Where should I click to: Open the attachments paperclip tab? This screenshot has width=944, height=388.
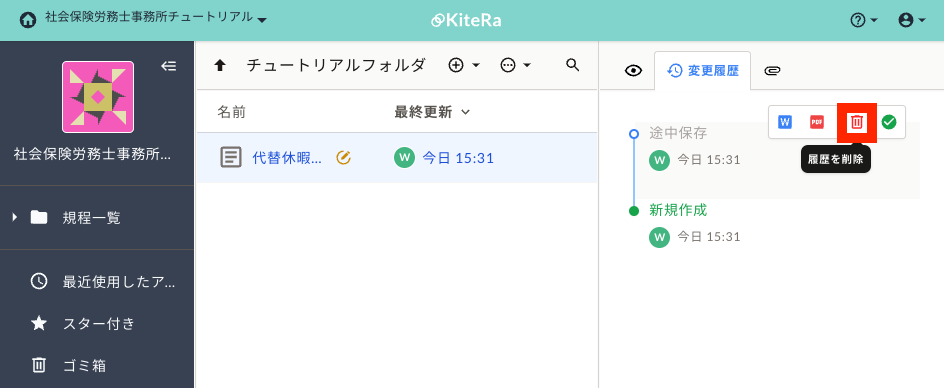[772, 71]
